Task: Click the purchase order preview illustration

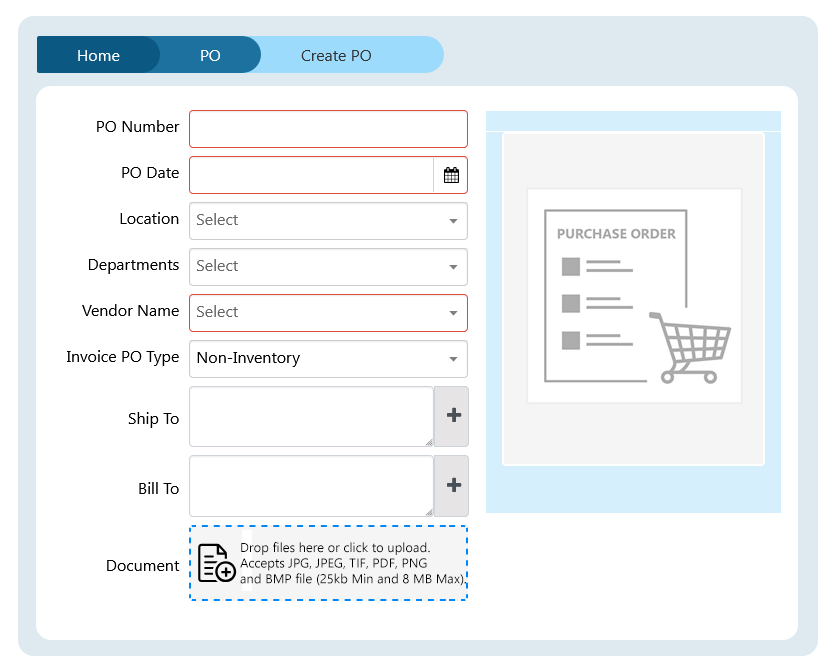Action: click(634, 295)
